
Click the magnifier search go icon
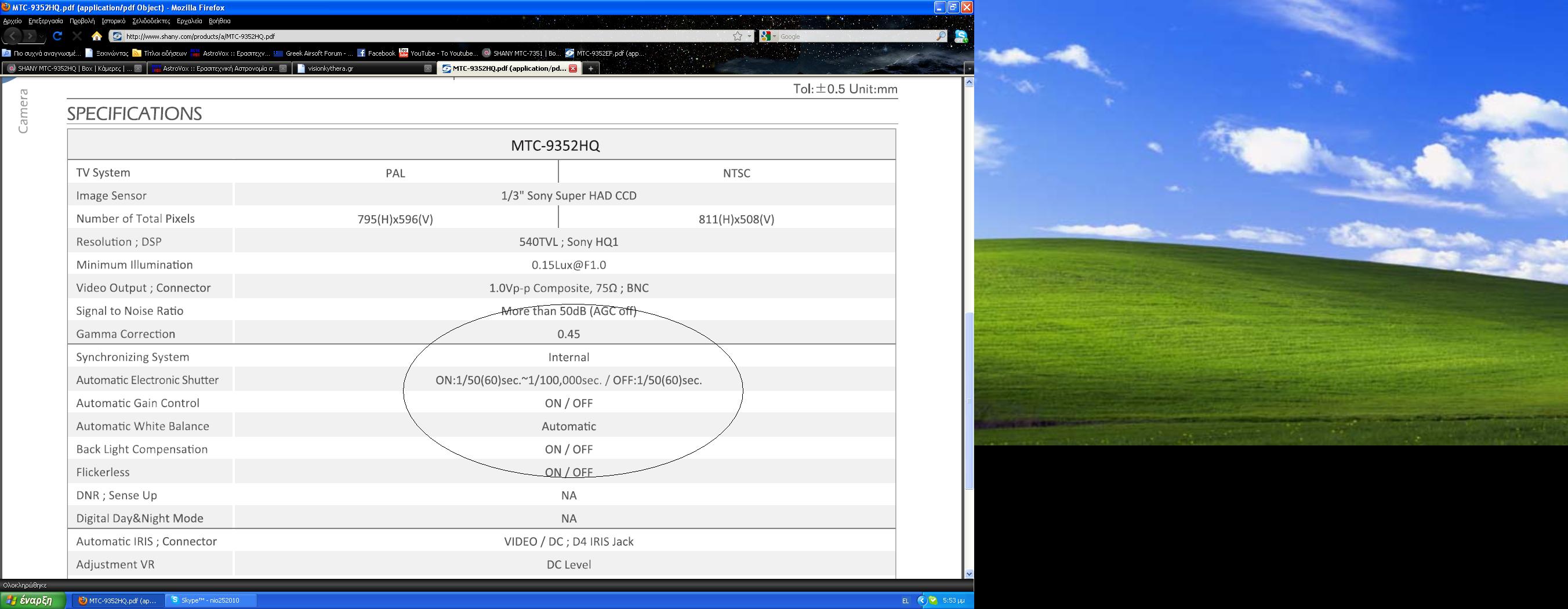pos(942,37)
